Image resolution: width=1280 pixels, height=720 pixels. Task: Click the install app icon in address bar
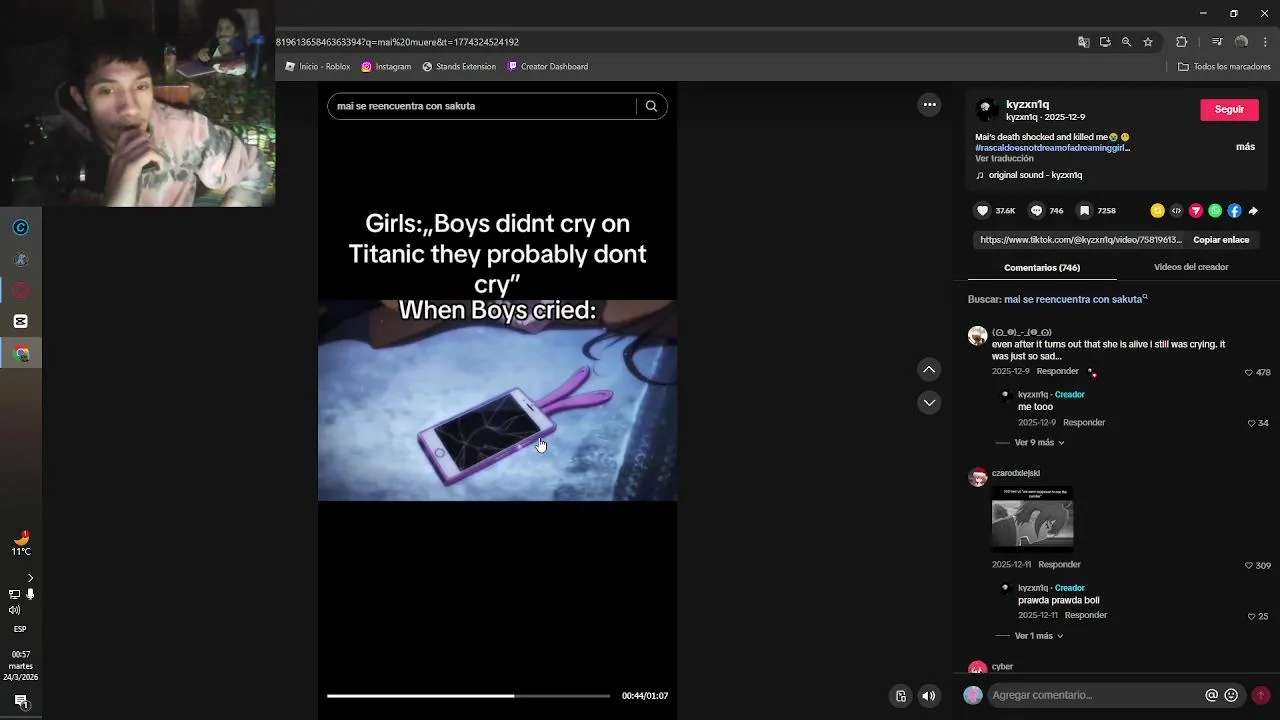1105,42
